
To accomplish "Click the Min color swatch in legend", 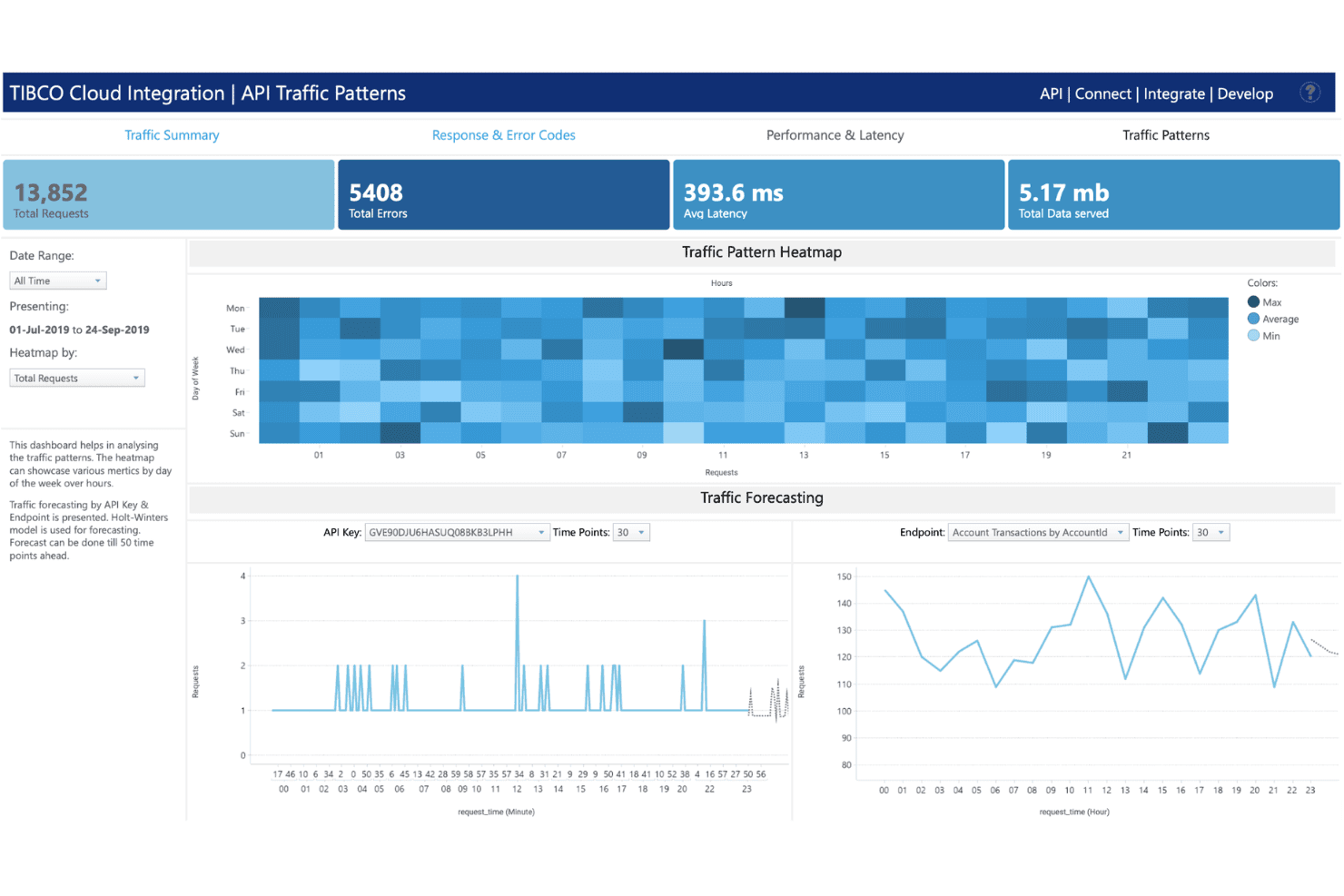I will [x=1253, y=336].
